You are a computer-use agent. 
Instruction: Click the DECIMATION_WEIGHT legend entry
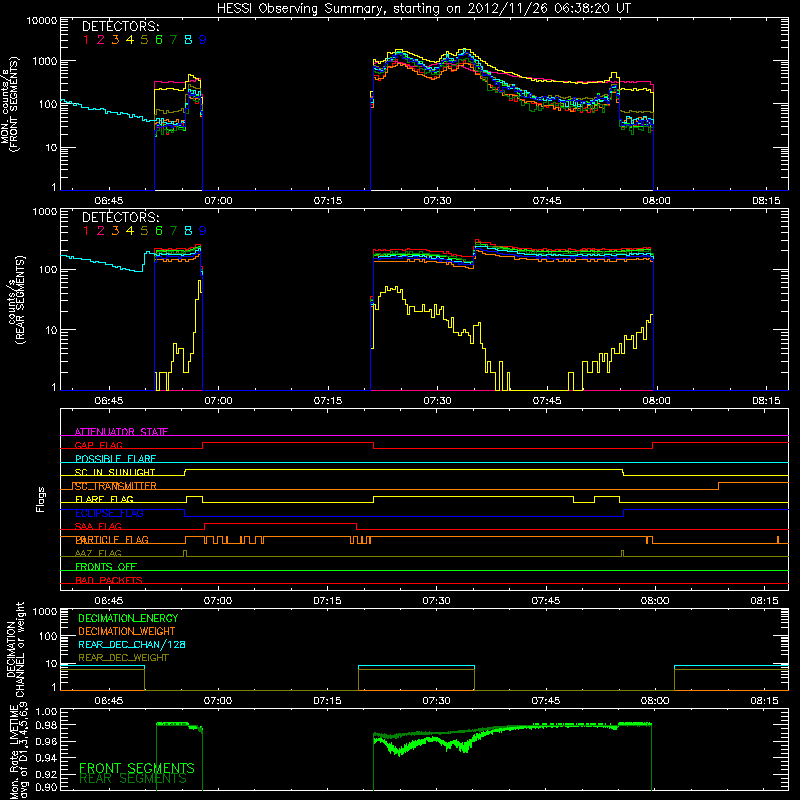(127, 631)
